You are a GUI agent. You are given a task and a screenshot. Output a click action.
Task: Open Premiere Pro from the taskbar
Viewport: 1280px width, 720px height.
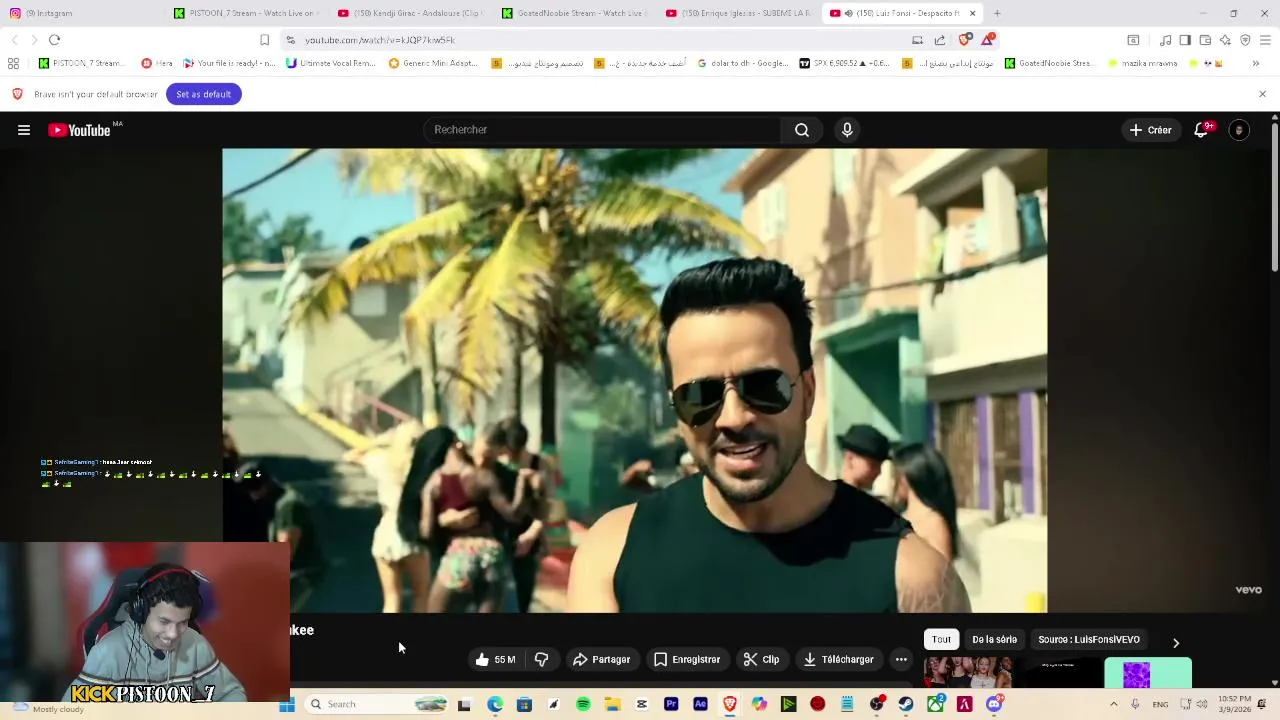click(x=671, y=704)
